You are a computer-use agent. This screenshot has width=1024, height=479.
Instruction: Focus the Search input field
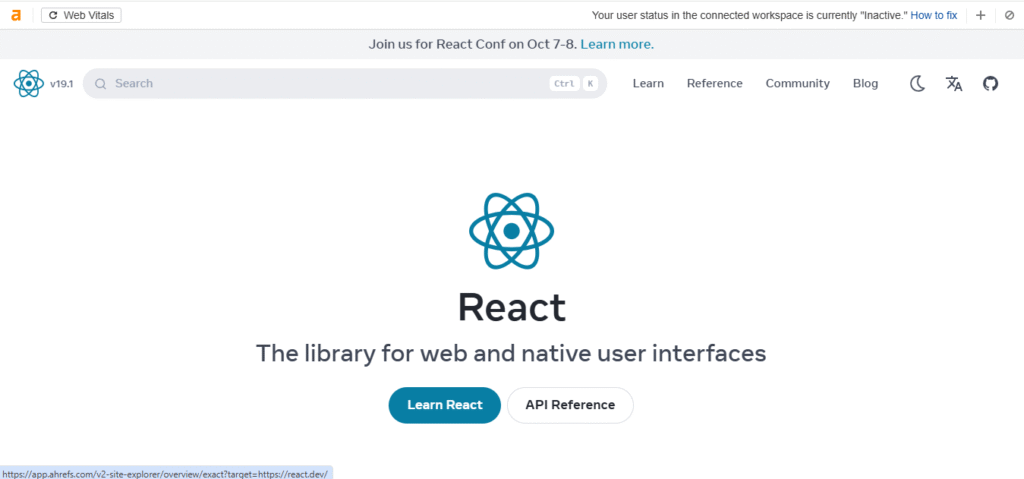coord(345,84)
